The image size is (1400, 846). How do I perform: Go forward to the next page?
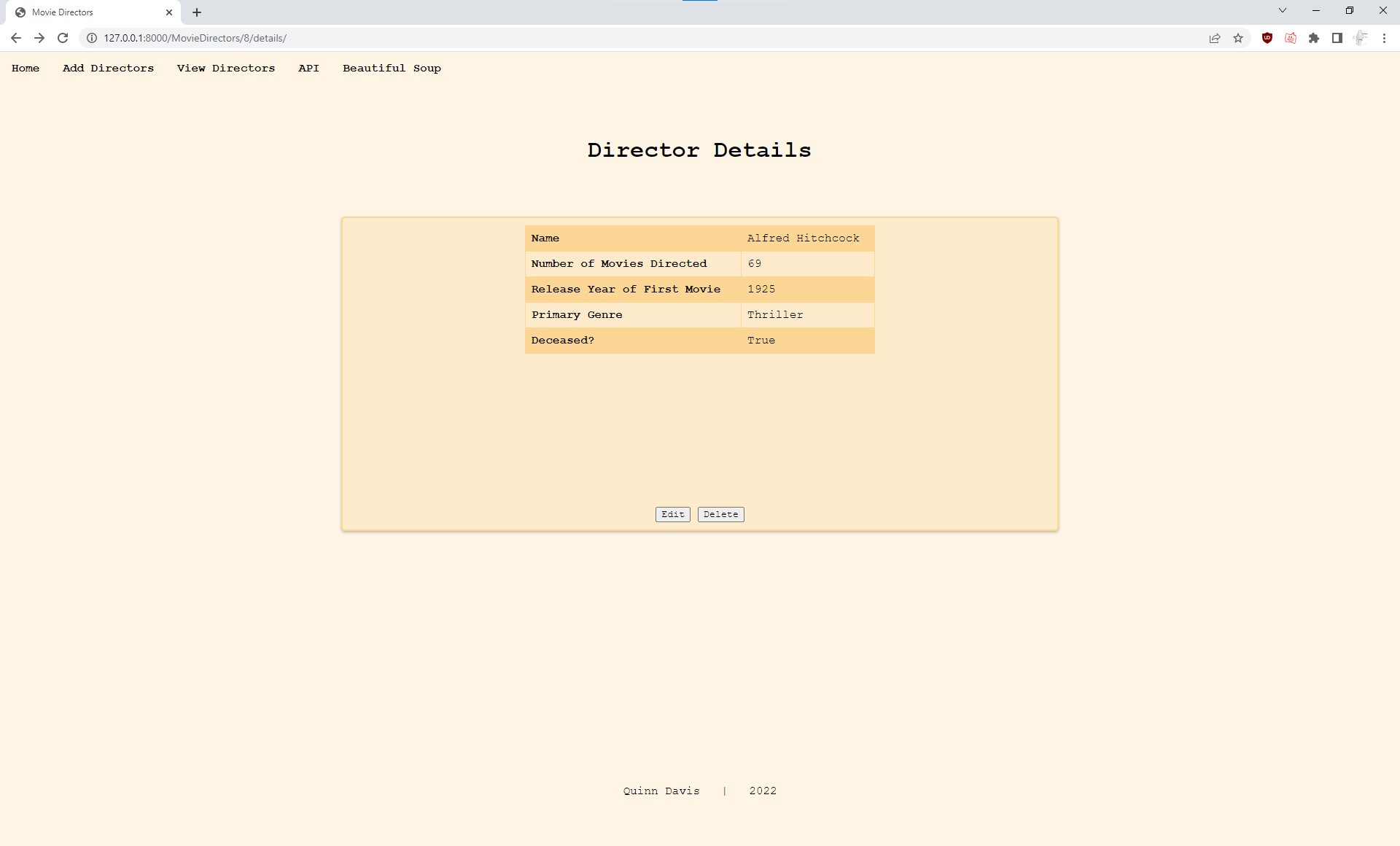39,38
